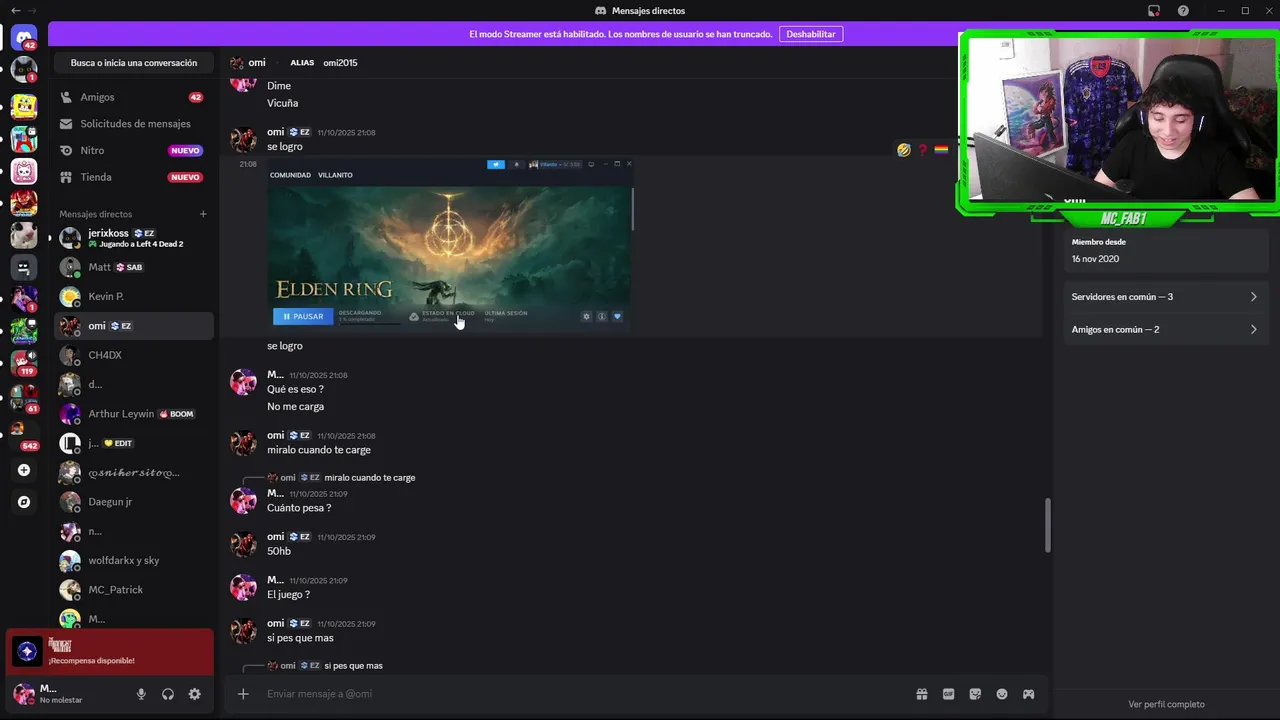Open the emoji picker
The width and height of the screenshot is (1280, 720).
(x=1002, y=694)
